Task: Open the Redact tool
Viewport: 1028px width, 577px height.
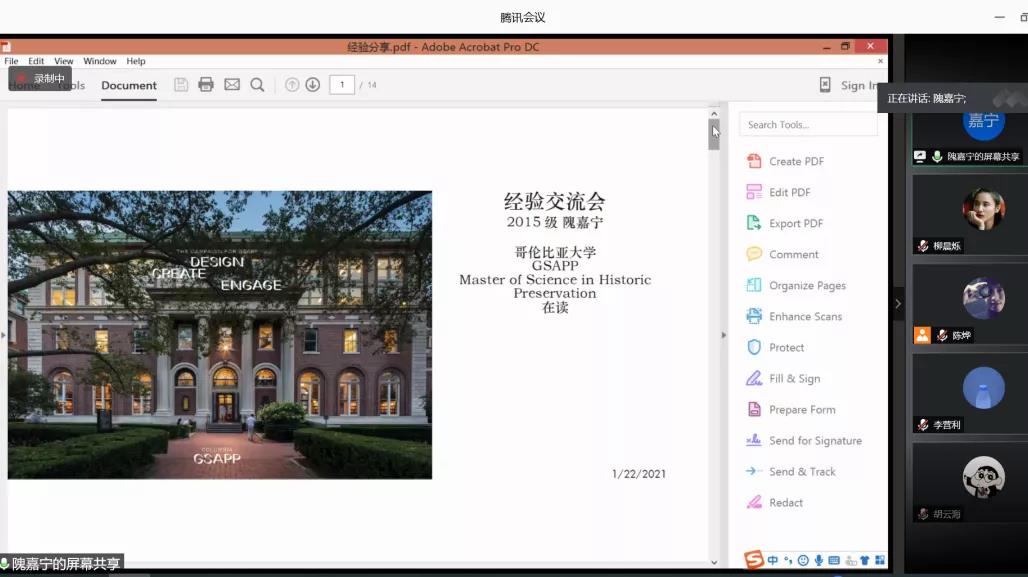Action: point(785,502)
